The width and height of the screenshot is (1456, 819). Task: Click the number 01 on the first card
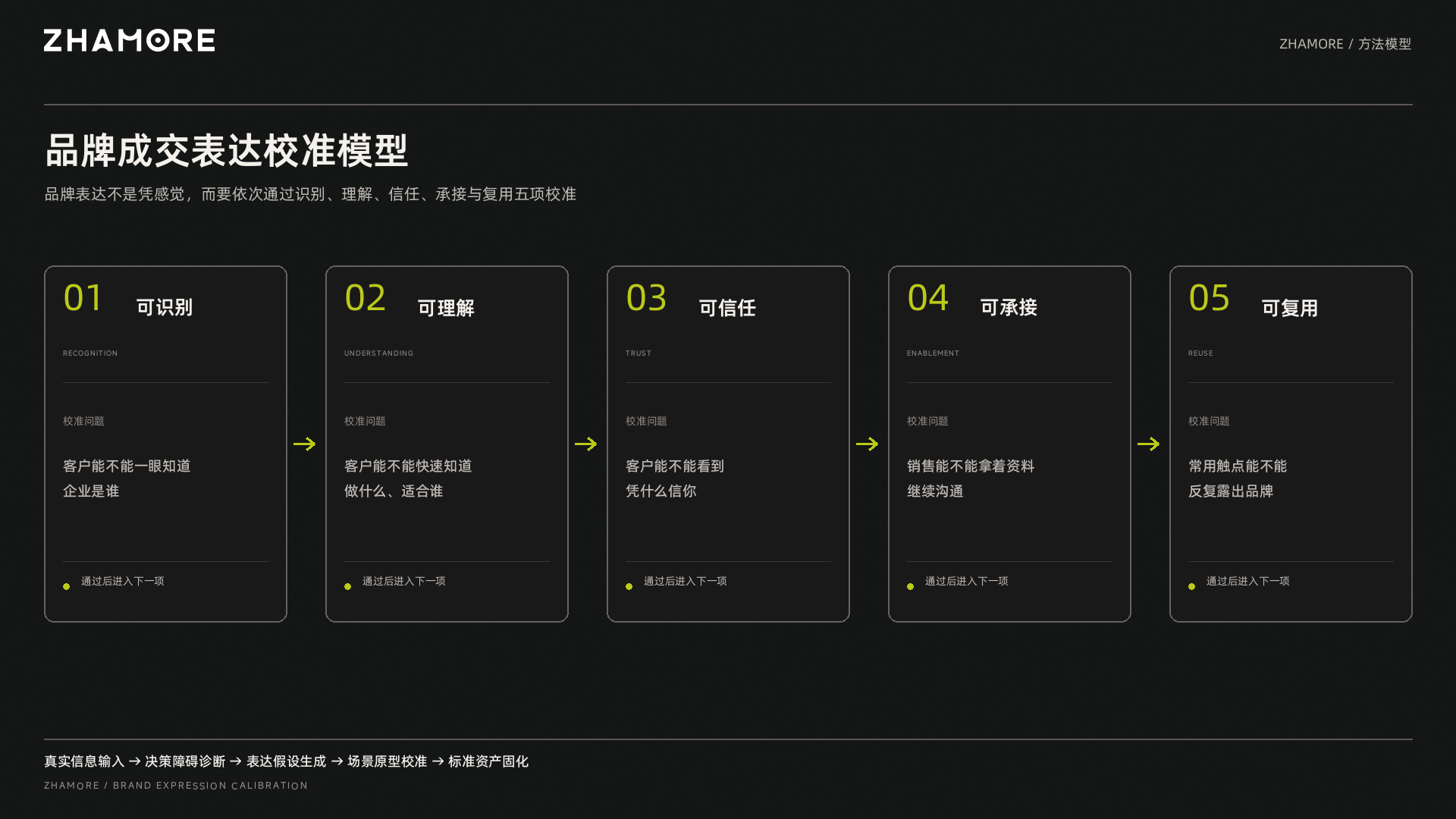83,298
